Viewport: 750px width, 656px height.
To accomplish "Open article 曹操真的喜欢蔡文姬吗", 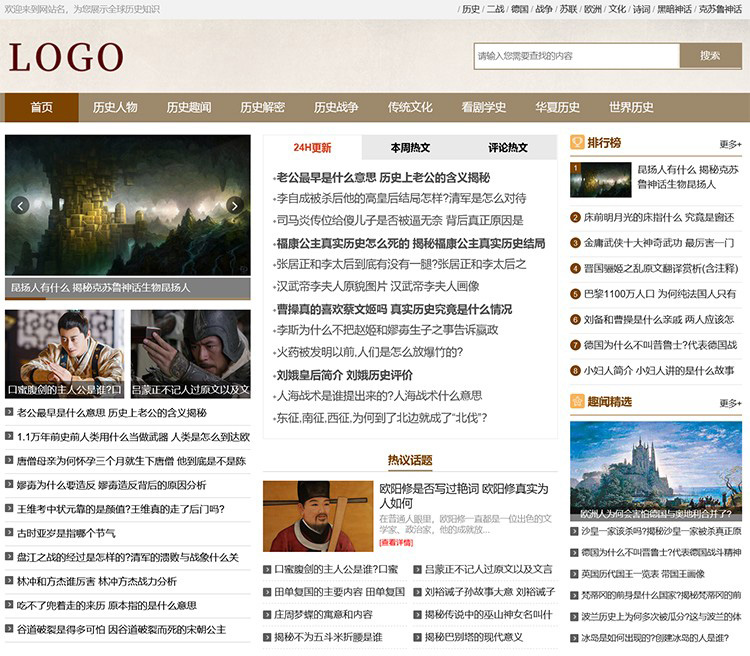I will coord(394,309).
